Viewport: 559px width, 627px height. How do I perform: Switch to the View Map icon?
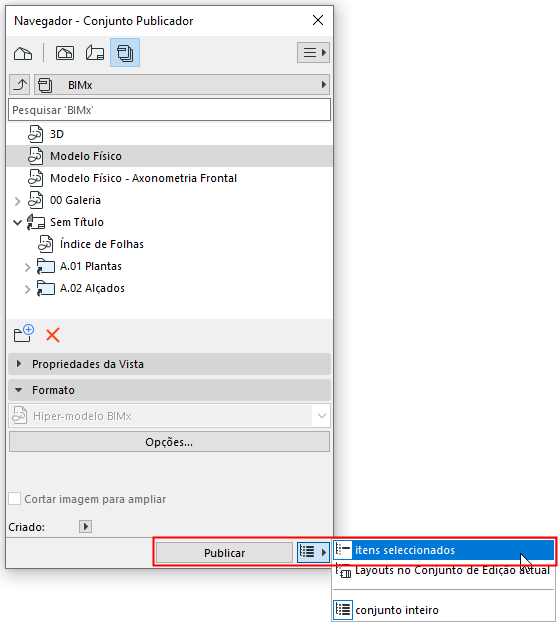click(x=65, y=53)
